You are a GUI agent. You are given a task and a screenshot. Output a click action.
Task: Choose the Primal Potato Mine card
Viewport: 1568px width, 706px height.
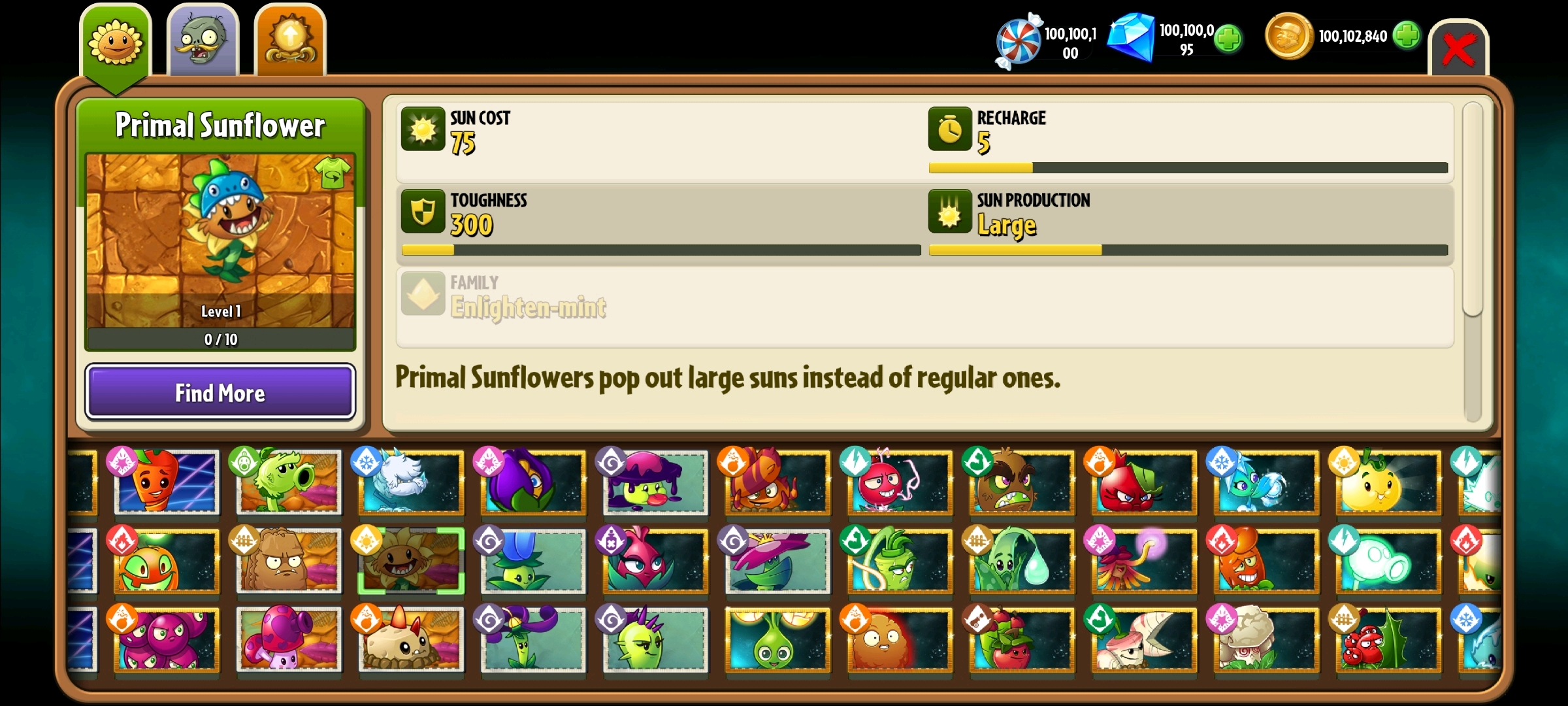410,639
